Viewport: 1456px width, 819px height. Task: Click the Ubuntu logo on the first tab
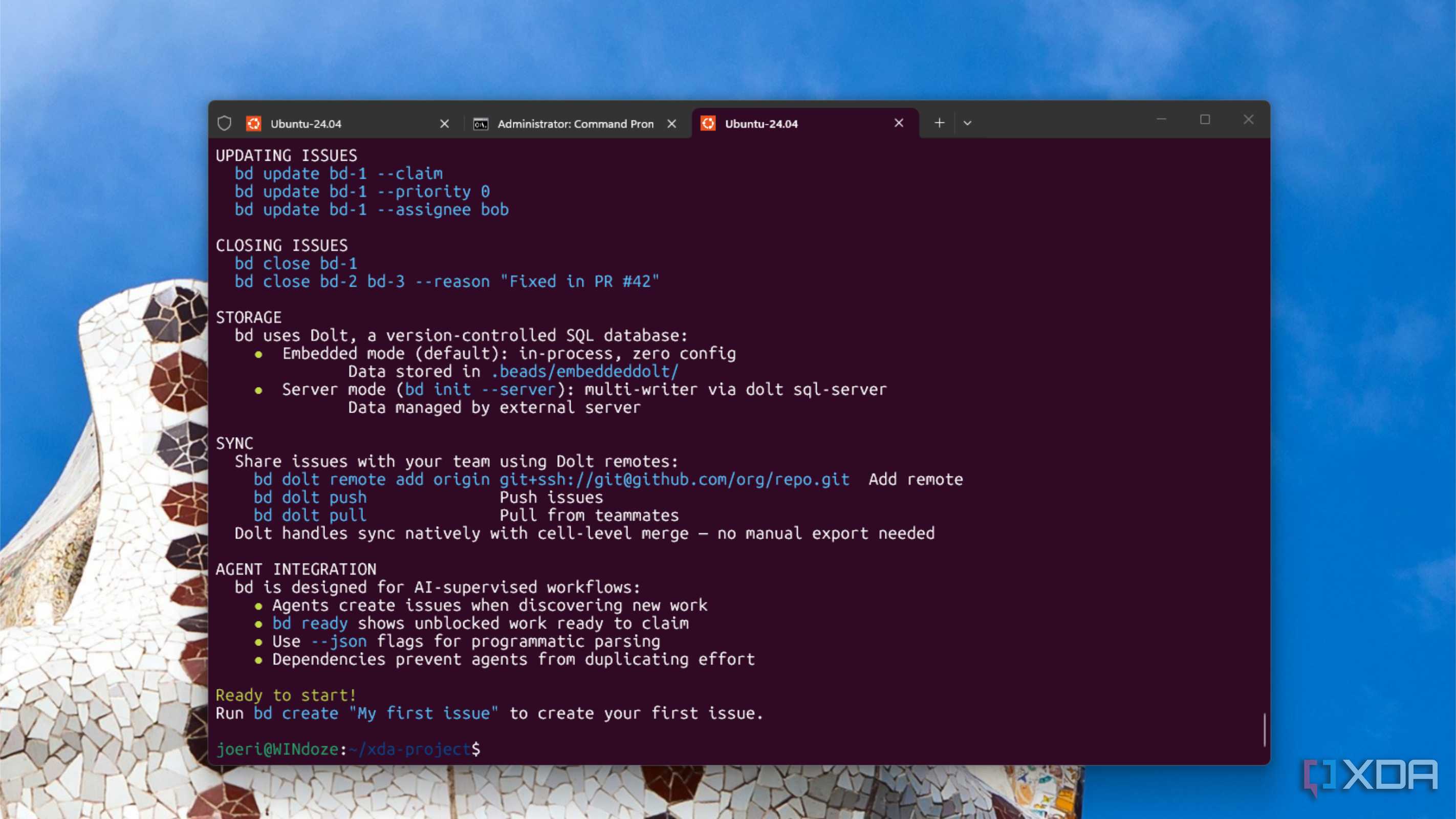pos(254,123)
